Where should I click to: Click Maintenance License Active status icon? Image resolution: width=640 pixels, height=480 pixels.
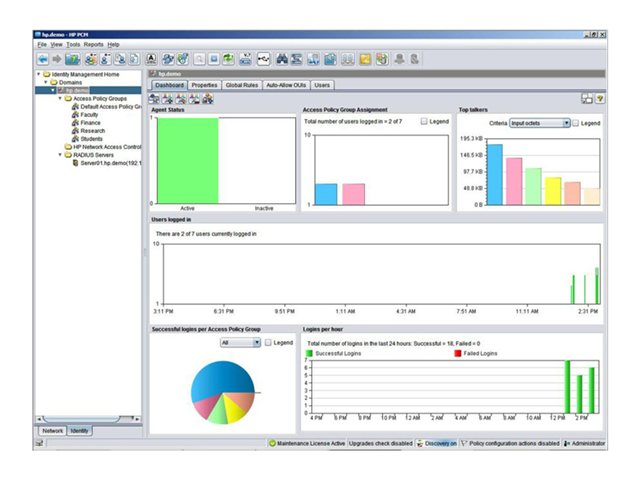point(272,443)
